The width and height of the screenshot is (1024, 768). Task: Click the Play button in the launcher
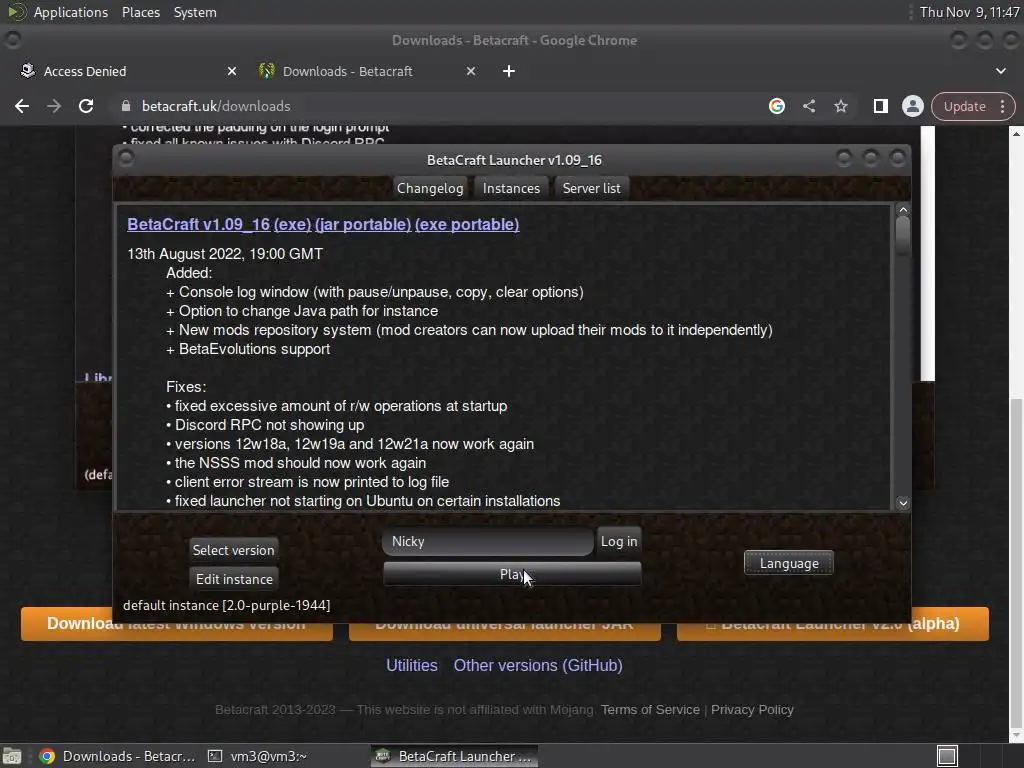(512, 574)
